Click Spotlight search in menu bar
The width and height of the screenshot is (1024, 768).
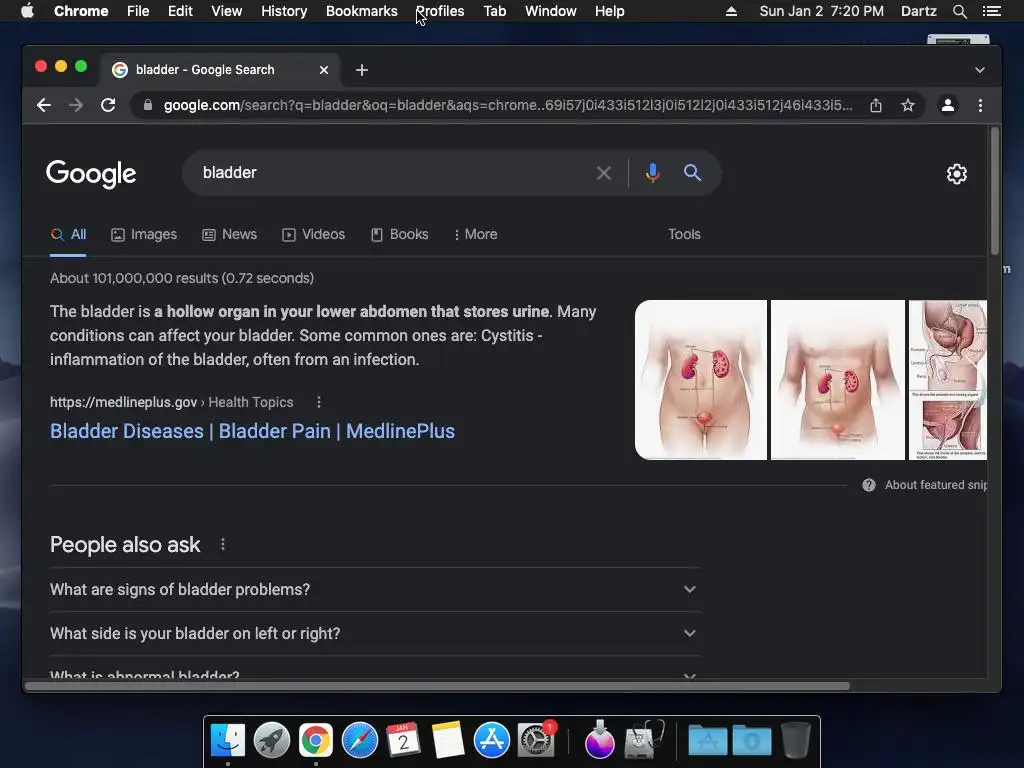coord(959,11)
